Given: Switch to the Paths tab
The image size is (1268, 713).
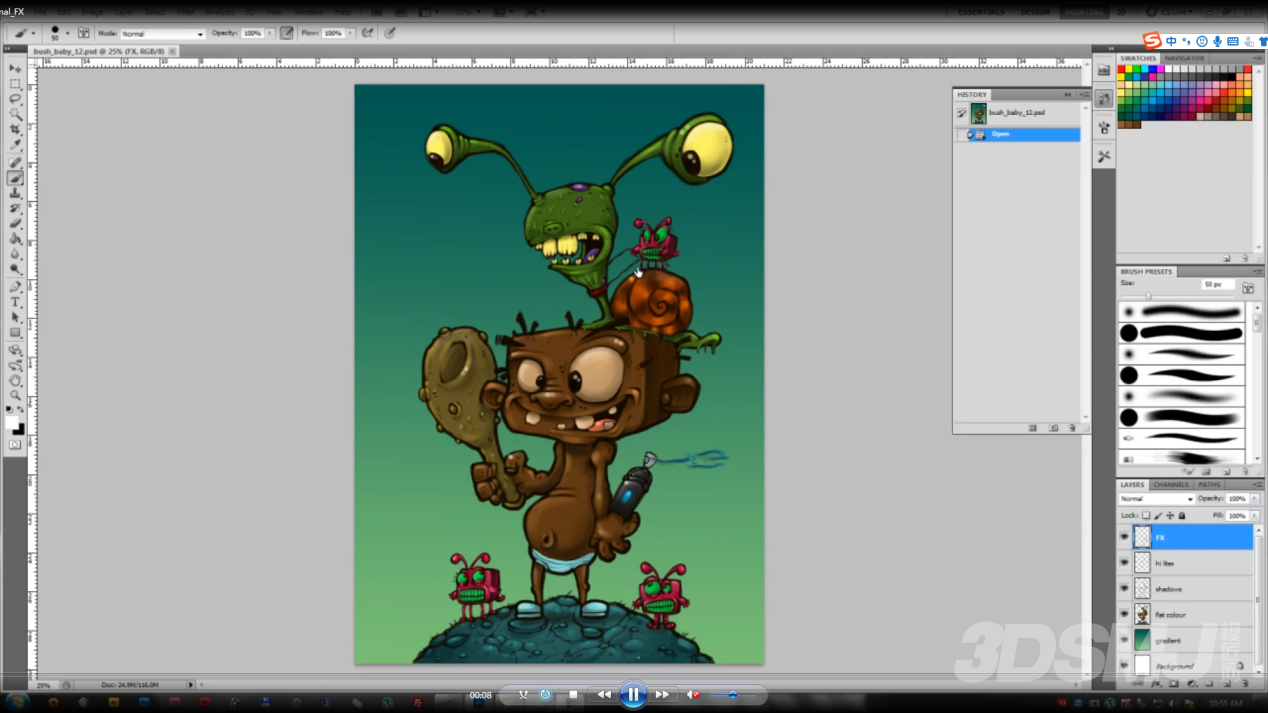Looking at the screenshot, I should click(1209, 485).
